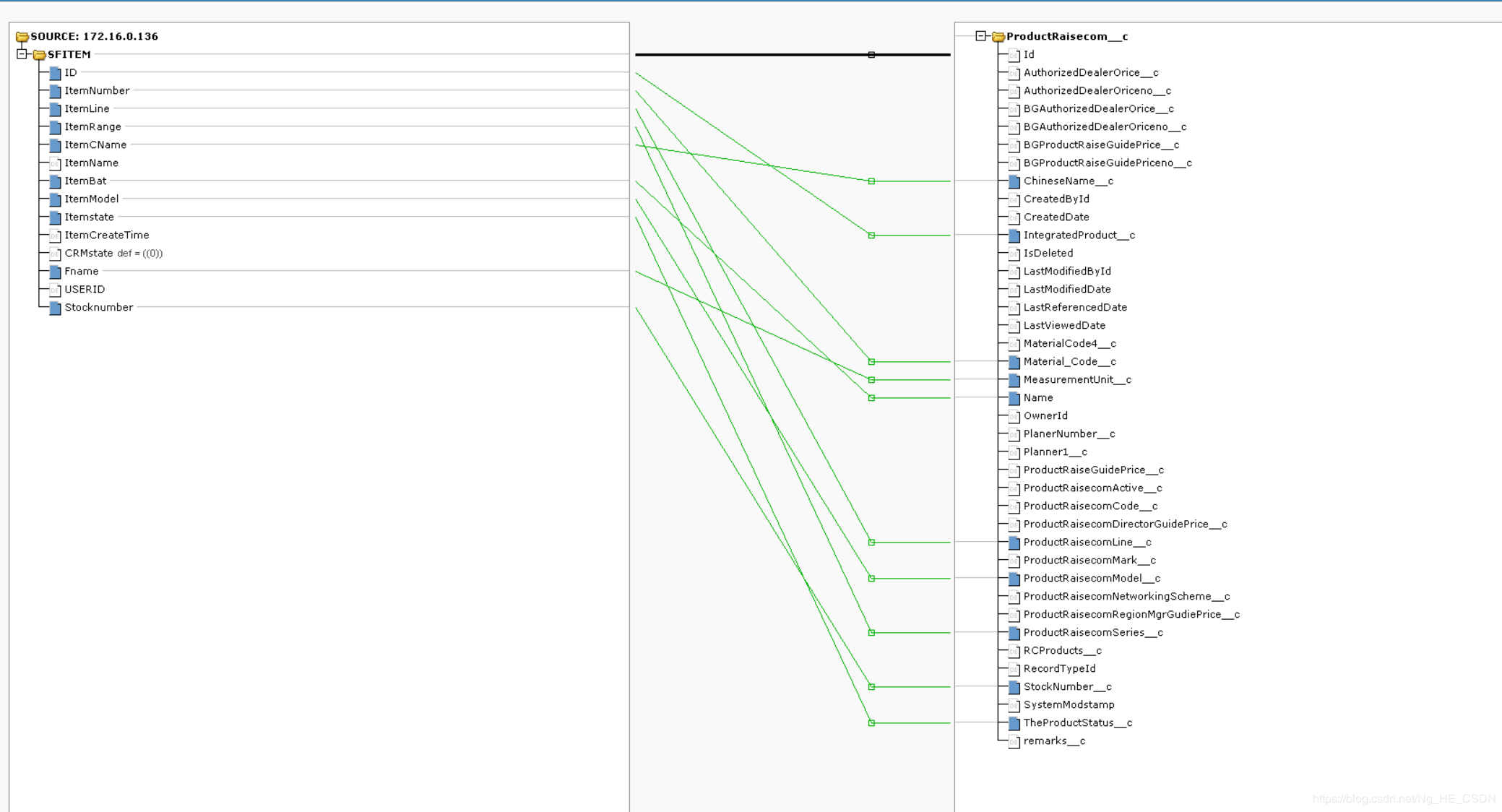
Task: Click the blue field icon beside ItemCName
Action: (55, 145)
